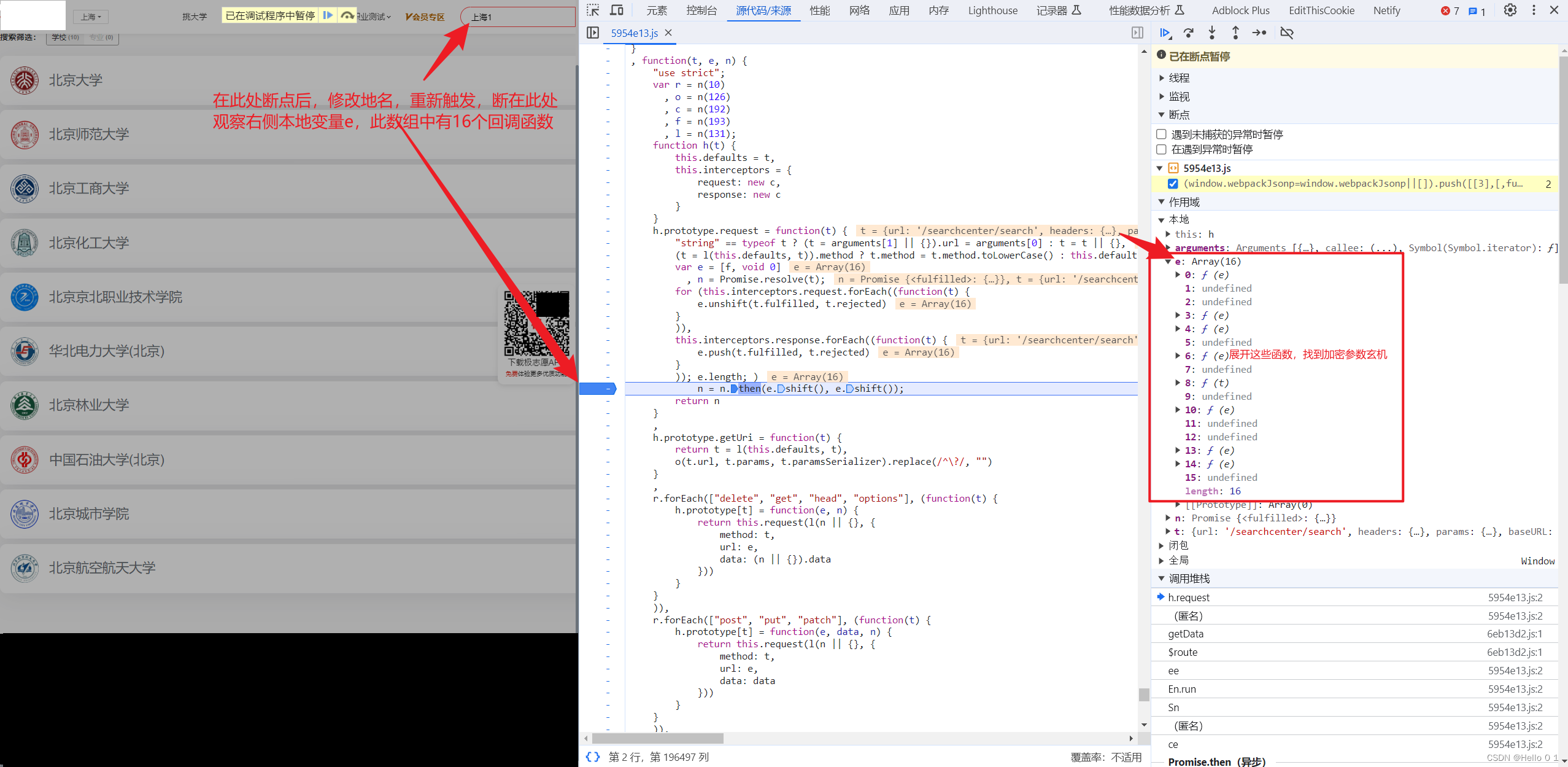Click the deactivate breakpoints icon
The width and height of the screenshot is (1568, 767).
click(x=1287, y=33)
